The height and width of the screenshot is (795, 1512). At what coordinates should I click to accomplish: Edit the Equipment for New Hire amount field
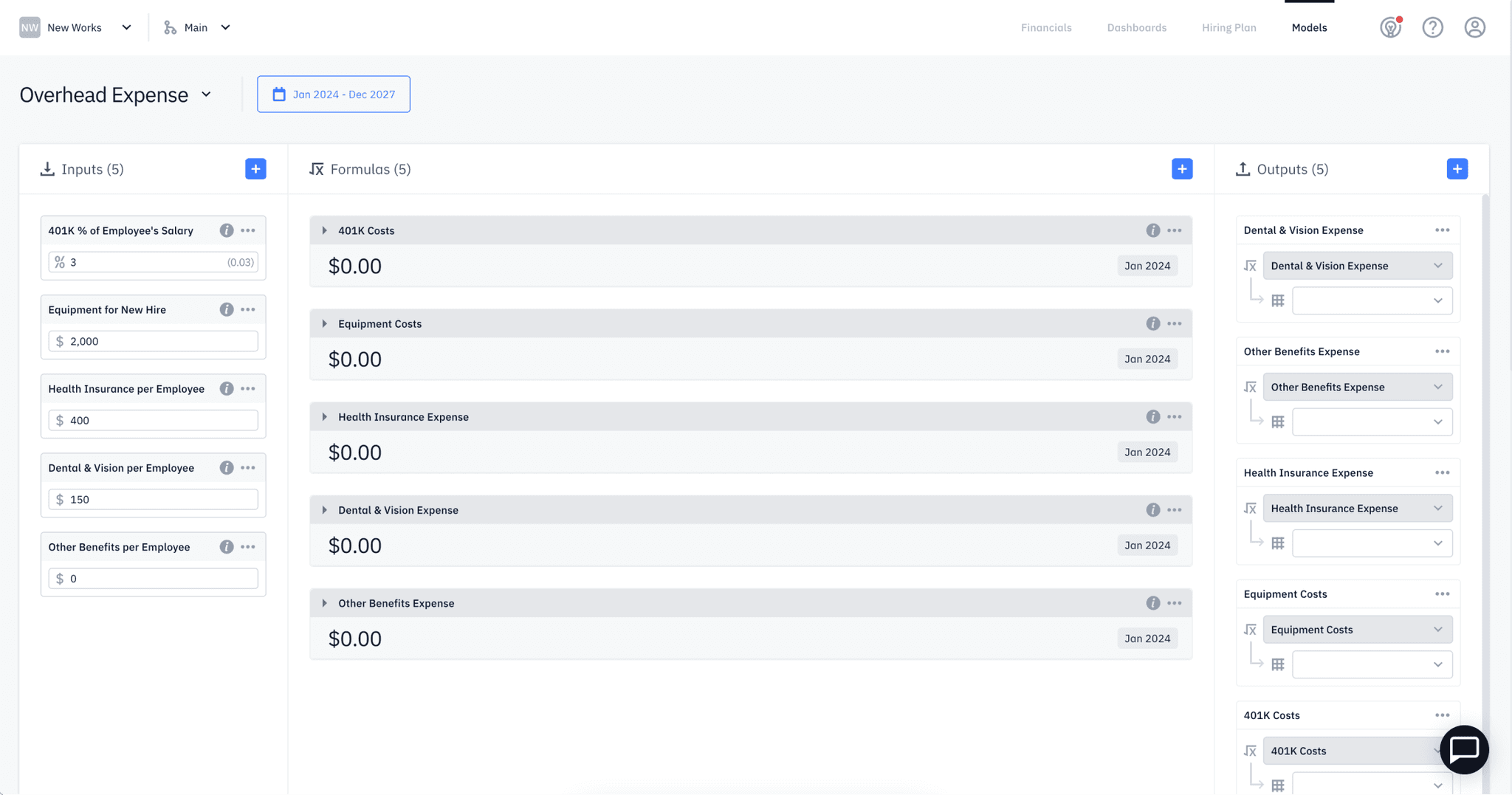click(x=153, y=341)
